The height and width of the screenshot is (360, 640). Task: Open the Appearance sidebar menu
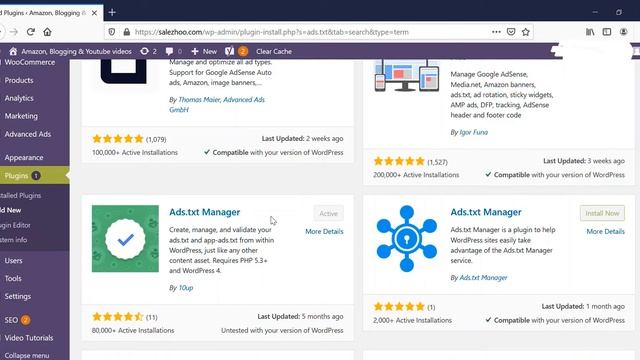[24, 158]
